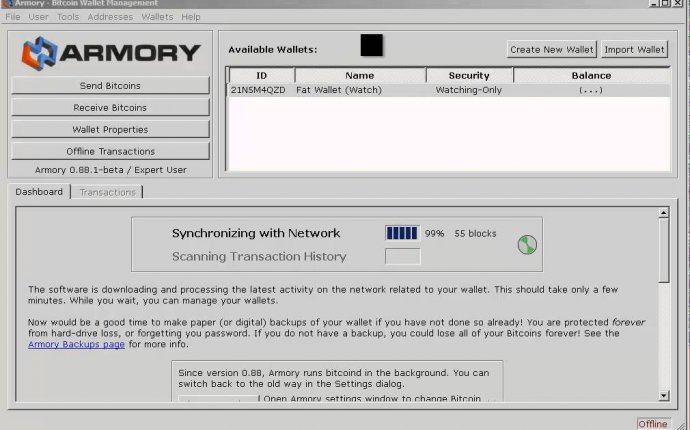Viewport: 690px width, 430px height.
Task: Click the (...) balance cell
Action: pyautogui.click(x=591, y=90)
